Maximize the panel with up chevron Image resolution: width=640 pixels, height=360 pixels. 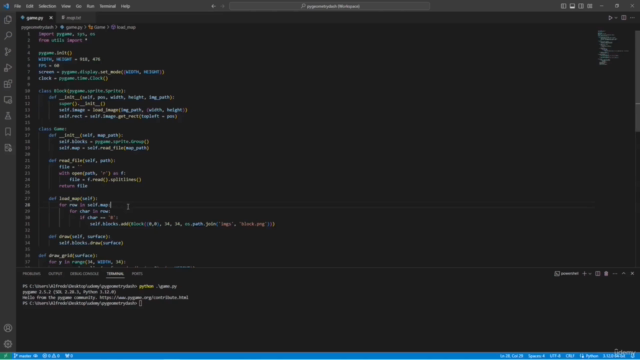click(624, 273)
